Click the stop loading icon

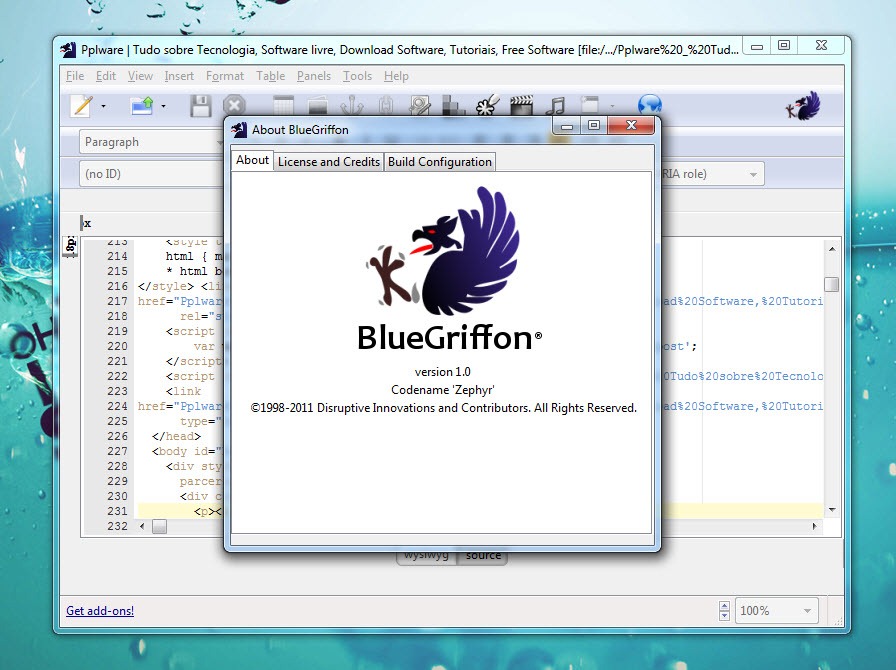tap(234, 106)
